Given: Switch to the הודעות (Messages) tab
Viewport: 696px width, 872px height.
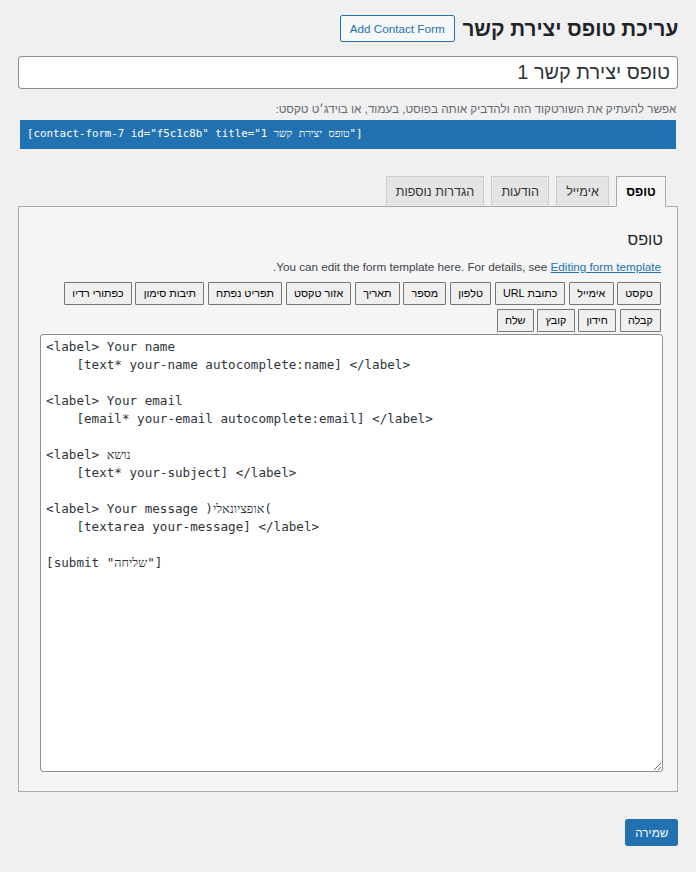Looking at the screenshot, I should pos(520,191).
